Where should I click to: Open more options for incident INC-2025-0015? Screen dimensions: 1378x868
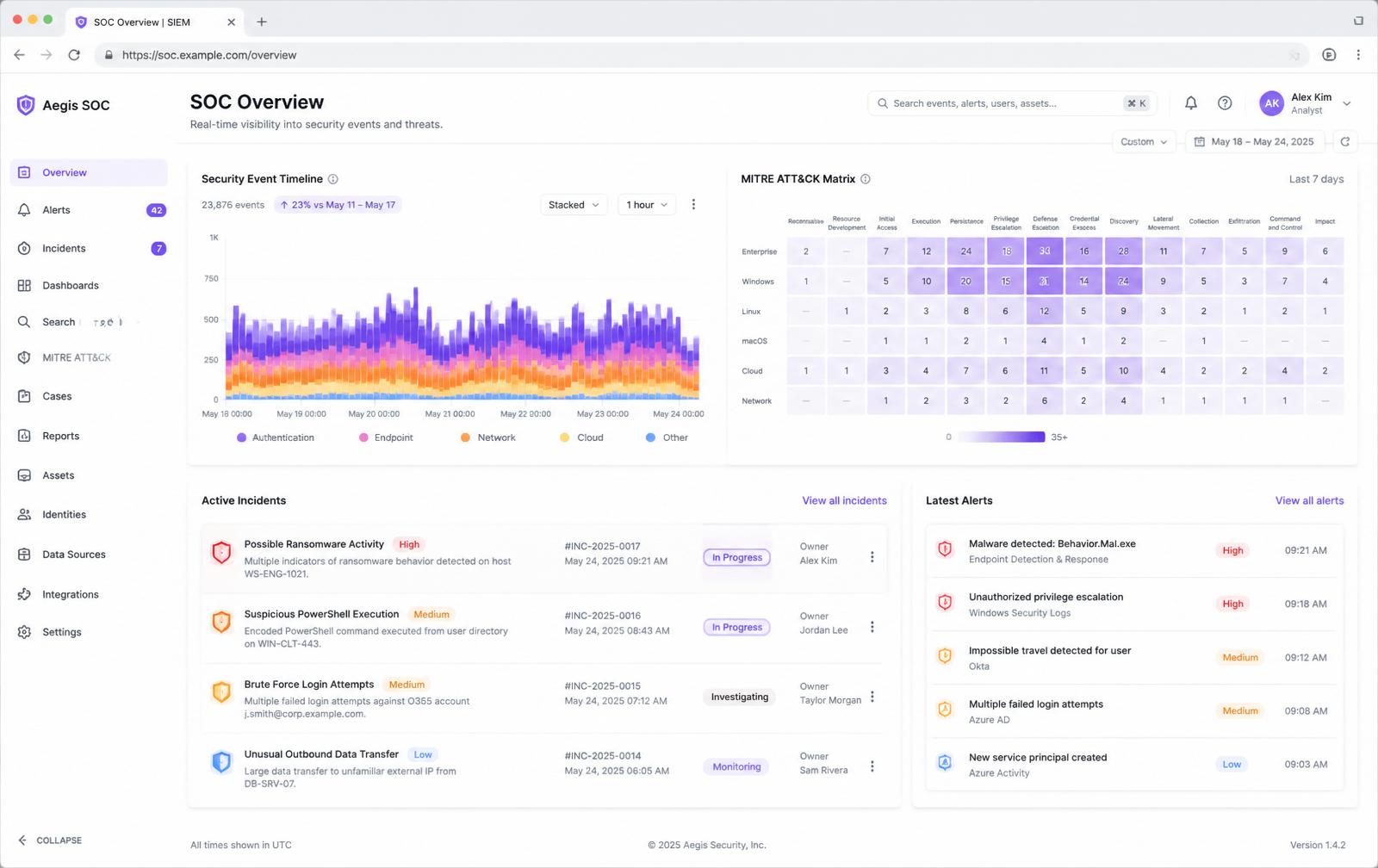coord(872,697)
